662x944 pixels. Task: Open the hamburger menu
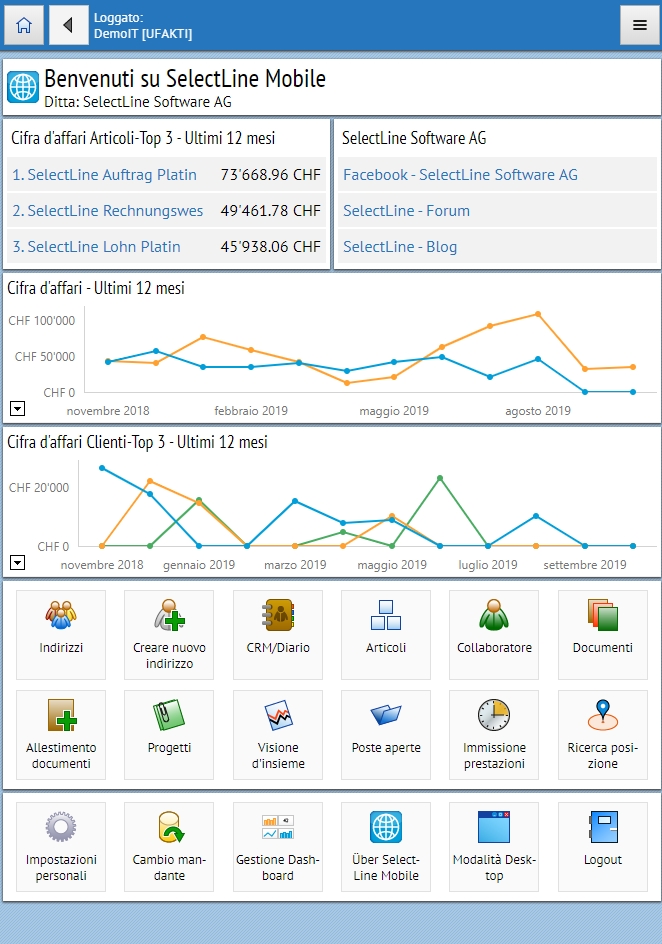(x=640, y=25)
